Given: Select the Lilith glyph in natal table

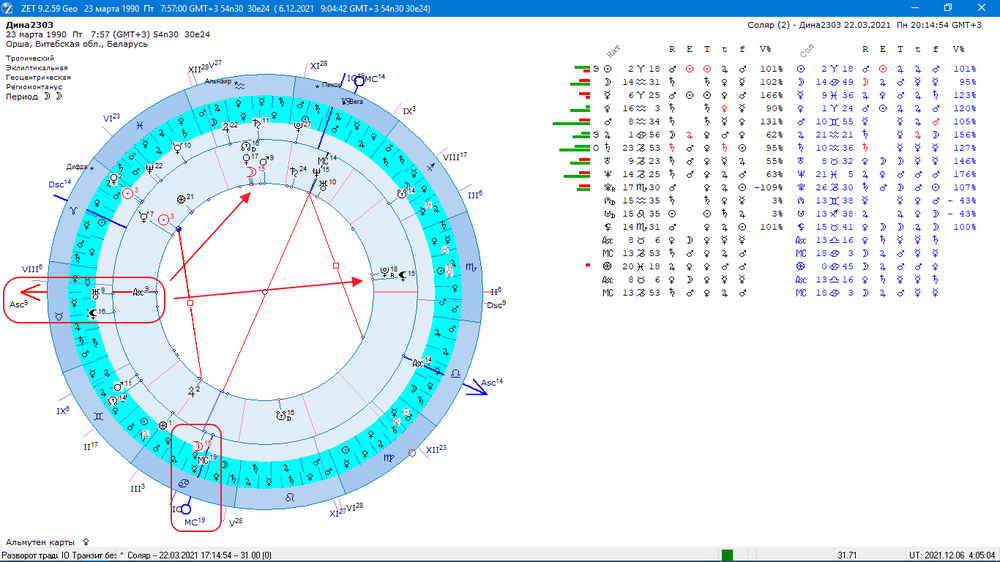Looking at the screenshot, I should pos(608,227).
